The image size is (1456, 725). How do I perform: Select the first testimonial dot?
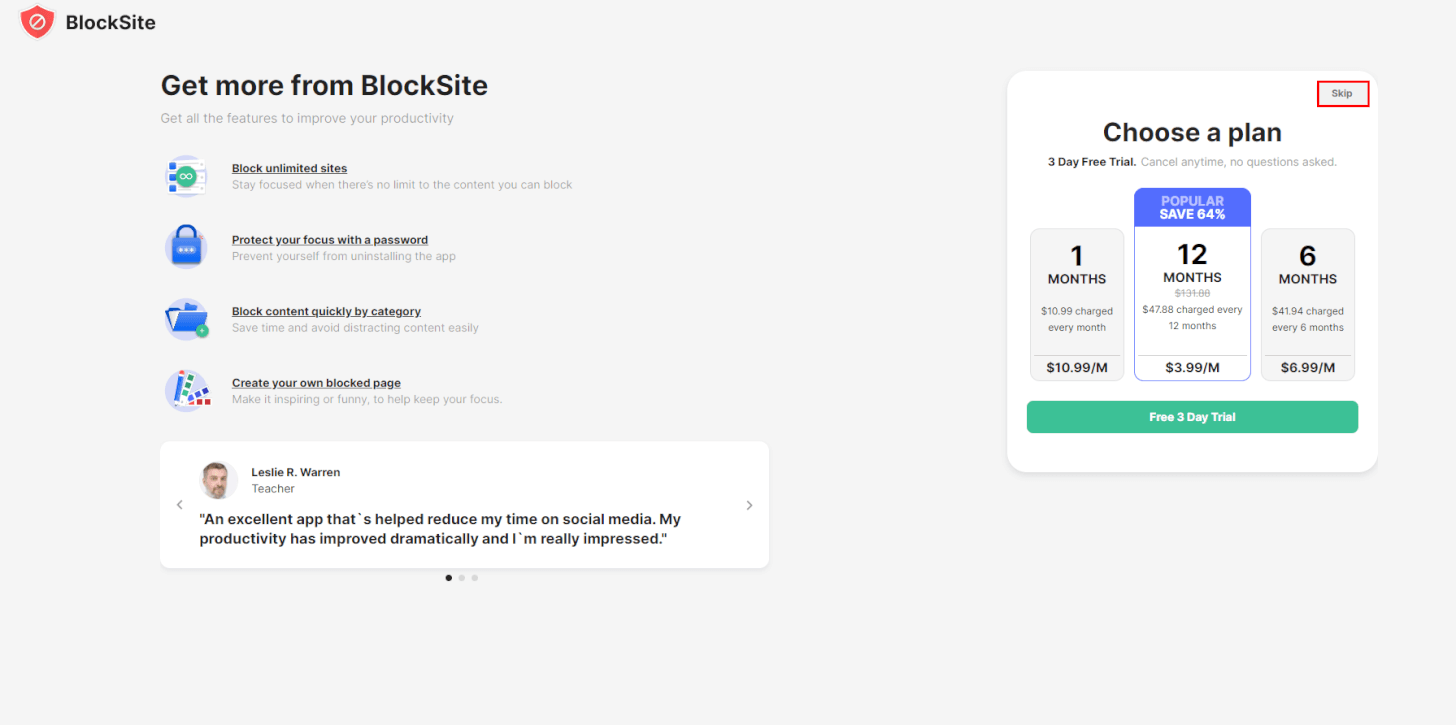point(448,577)
